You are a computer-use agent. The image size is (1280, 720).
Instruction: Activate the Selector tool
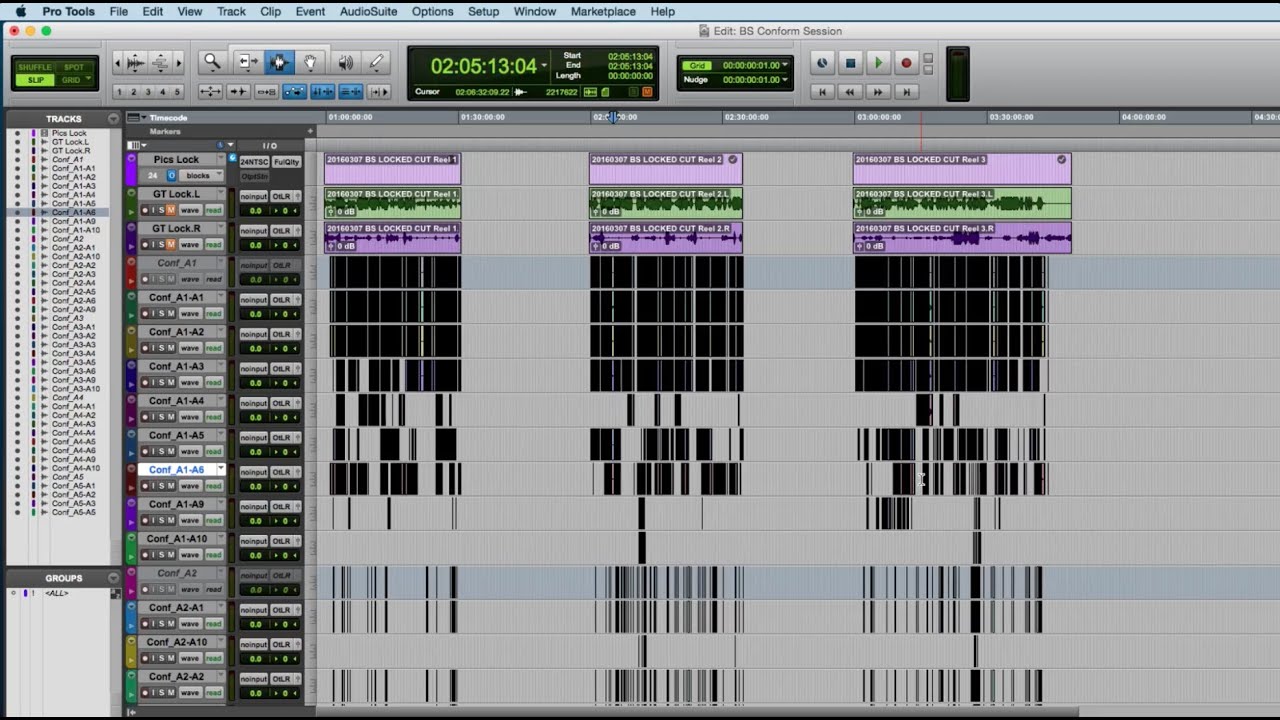pos(279,62)
